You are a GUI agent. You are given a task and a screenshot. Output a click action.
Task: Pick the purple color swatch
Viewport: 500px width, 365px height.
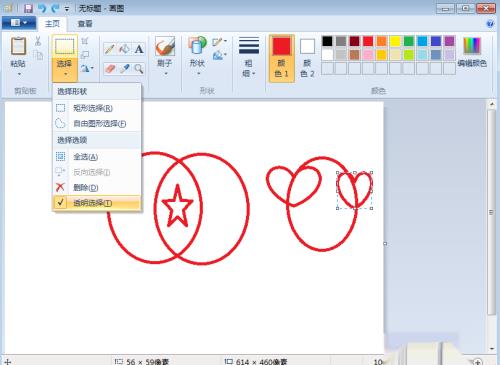click(x=450, y=41)
